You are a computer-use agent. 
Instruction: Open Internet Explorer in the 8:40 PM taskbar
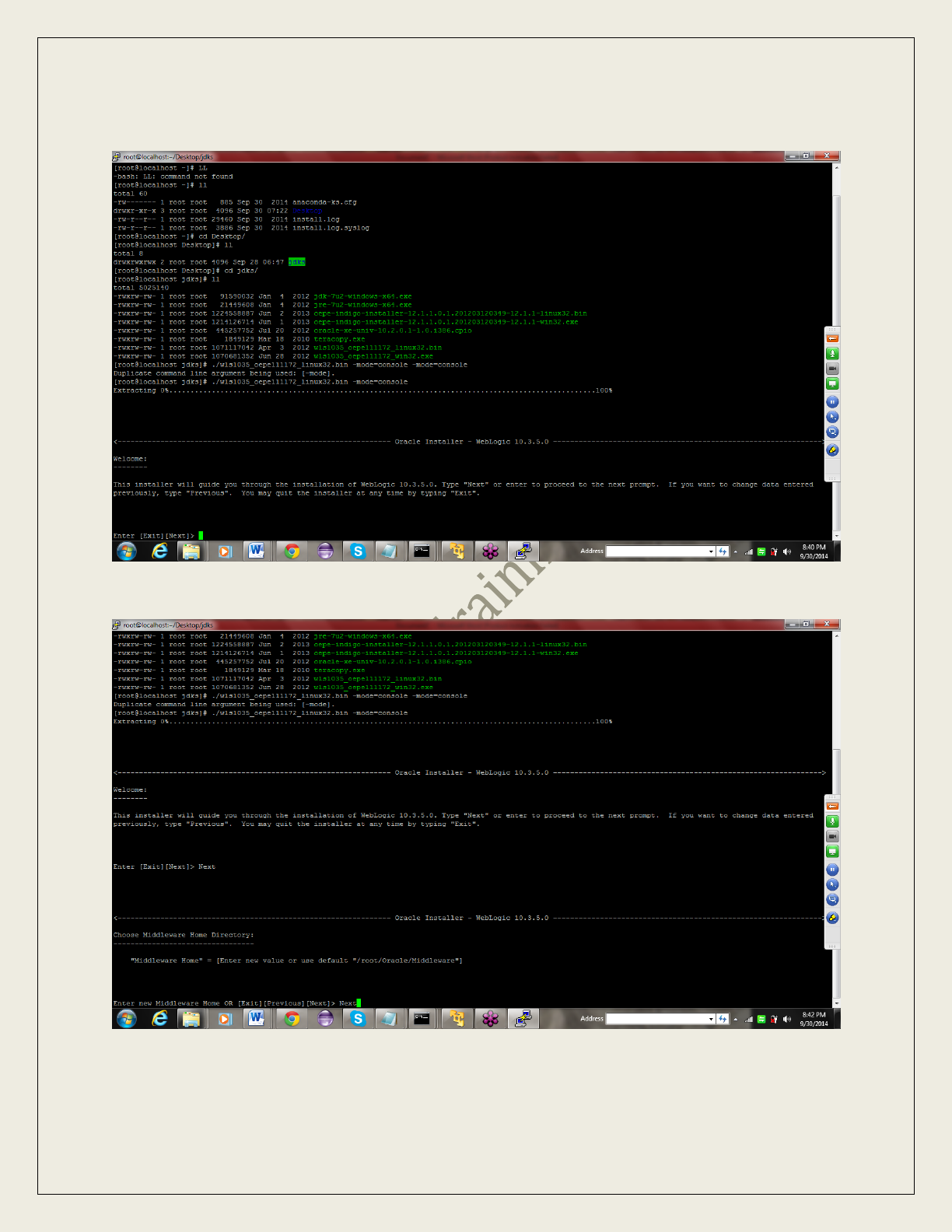(159, 551)
